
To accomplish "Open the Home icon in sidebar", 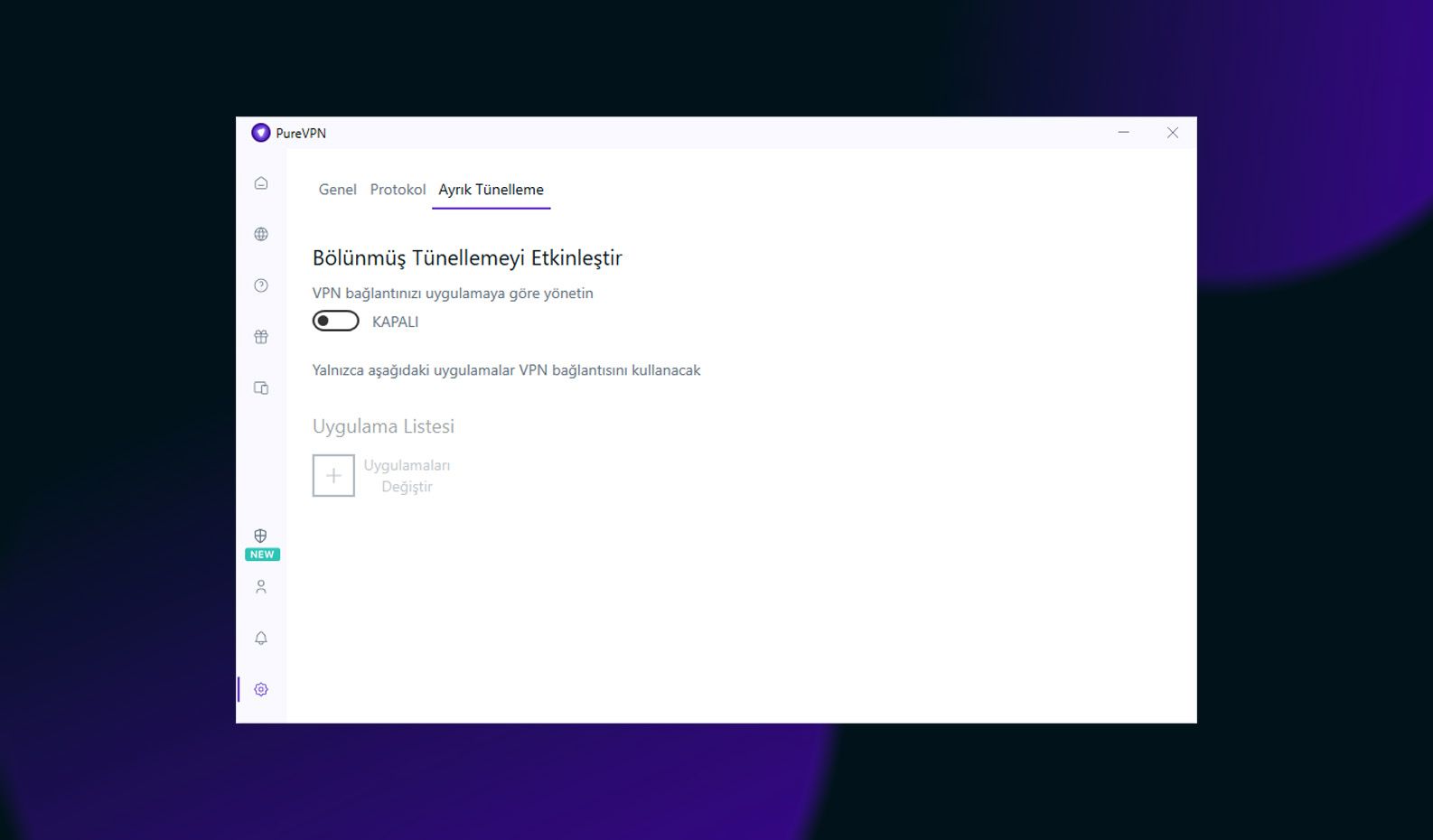I will [x=261, y=183].
